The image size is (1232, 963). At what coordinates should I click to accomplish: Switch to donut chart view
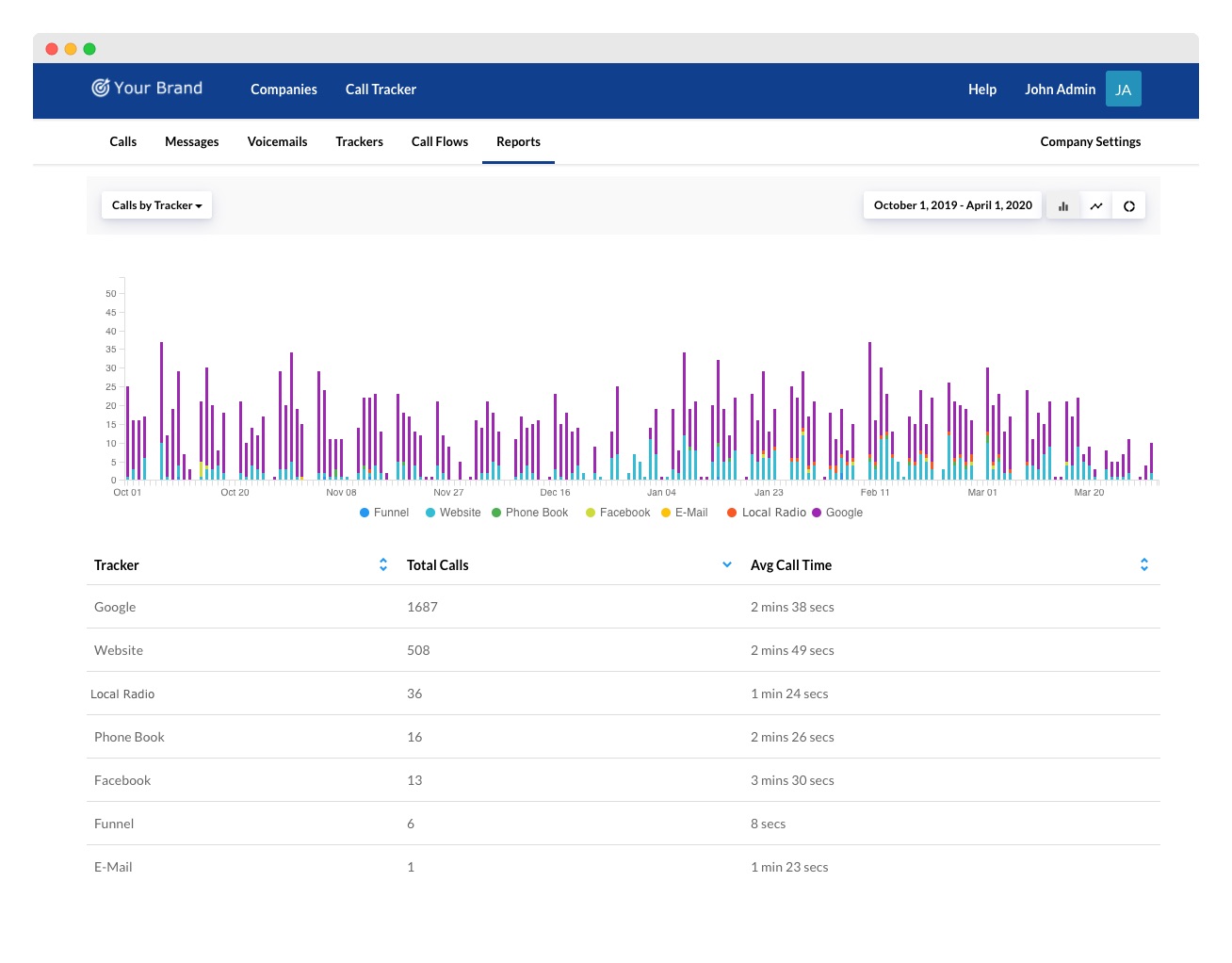[1128, 206]
